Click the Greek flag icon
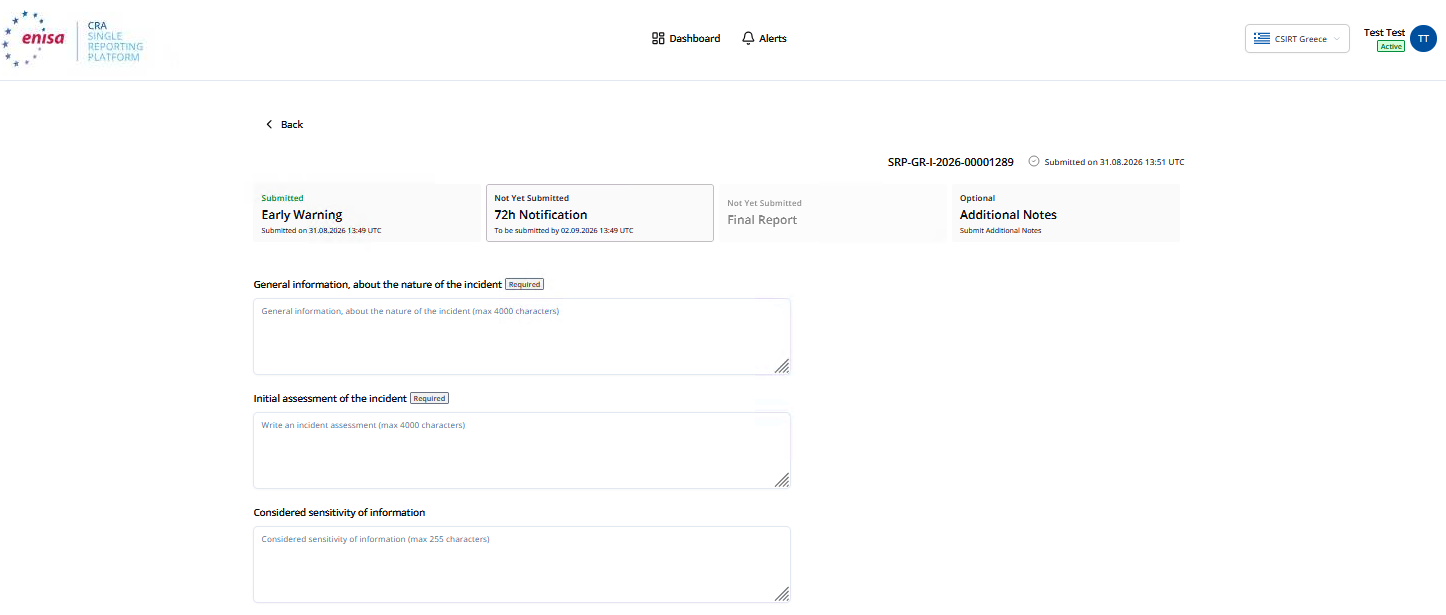The image size is (1446, 615). pyautogui.click(x=1262, y=39)
